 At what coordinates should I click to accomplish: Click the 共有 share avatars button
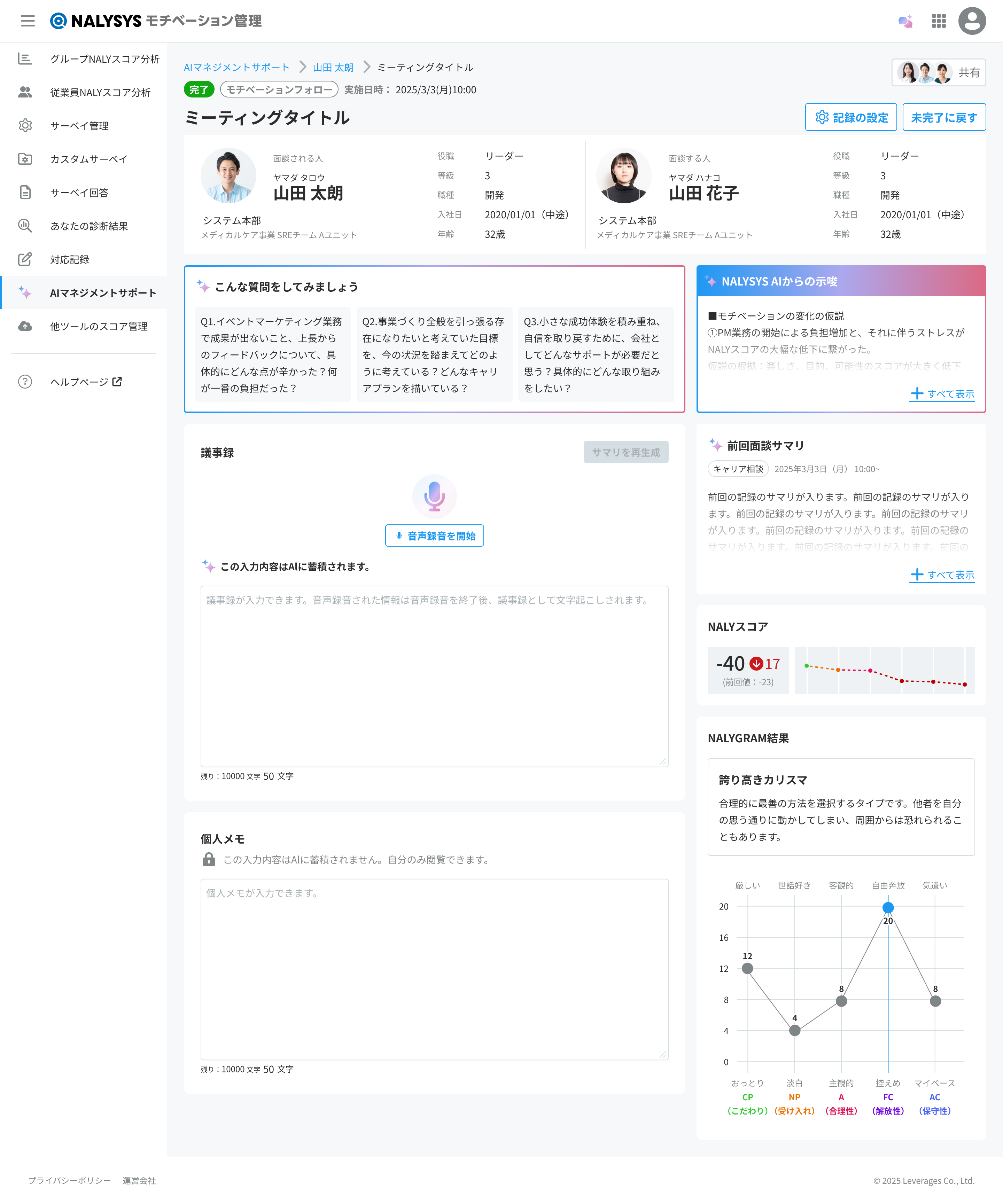coord(938,73)
